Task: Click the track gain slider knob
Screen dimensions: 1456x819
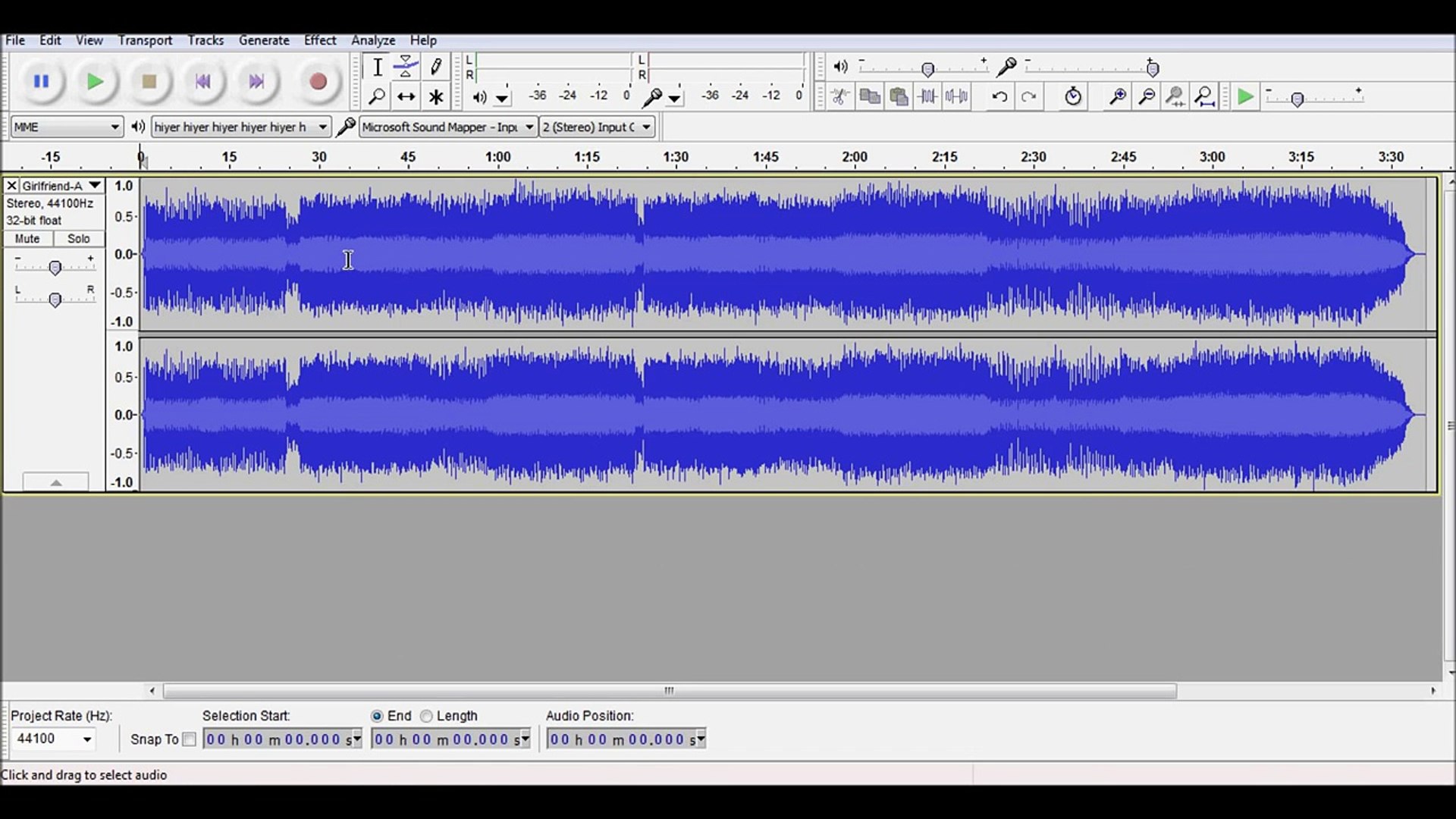Action: tap(55, 268)
